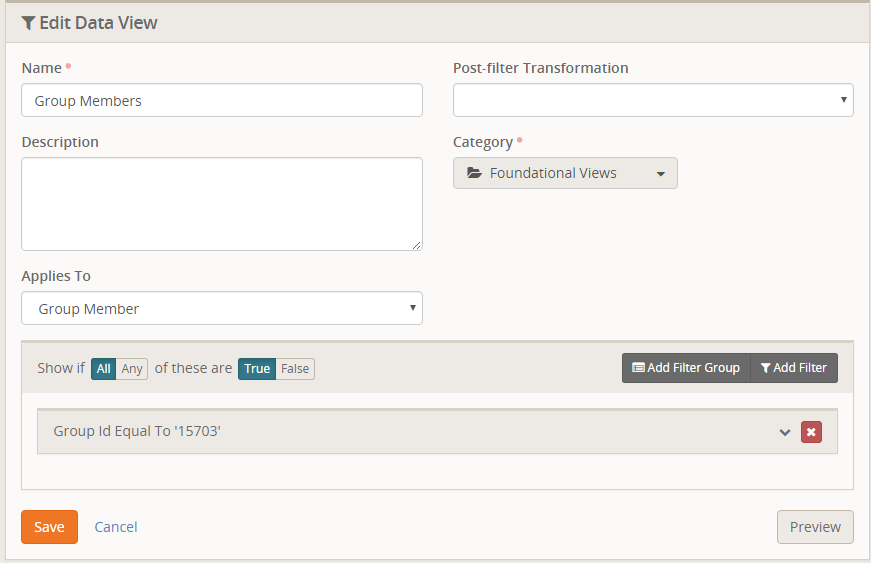Click the Description box resize handle

click(417, 245)
